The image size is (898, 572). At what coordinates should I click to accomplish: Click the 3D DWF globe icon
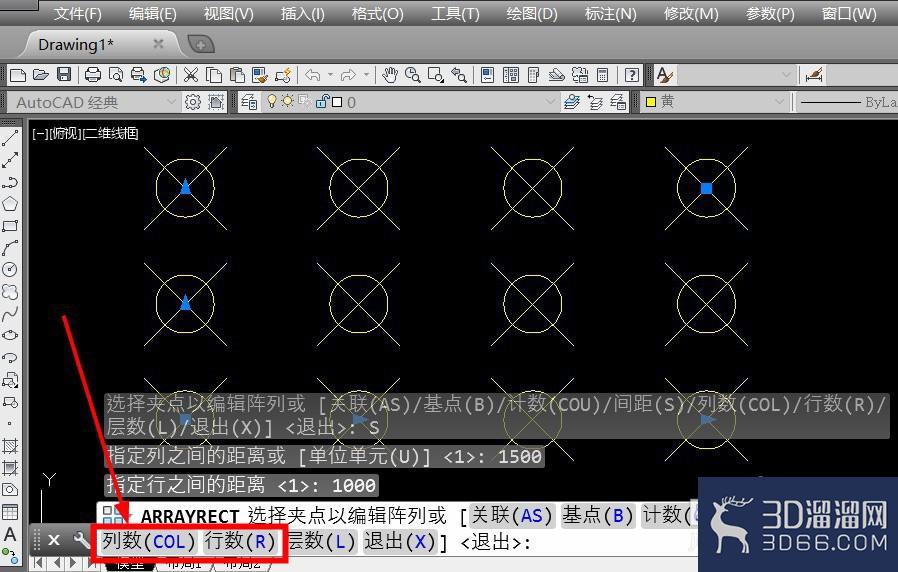pyautogui.click(x=162, y=75)
